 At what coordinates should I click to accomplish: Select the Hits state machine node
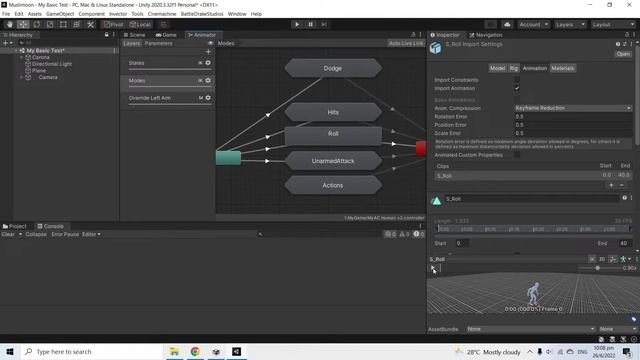(333, 112)
